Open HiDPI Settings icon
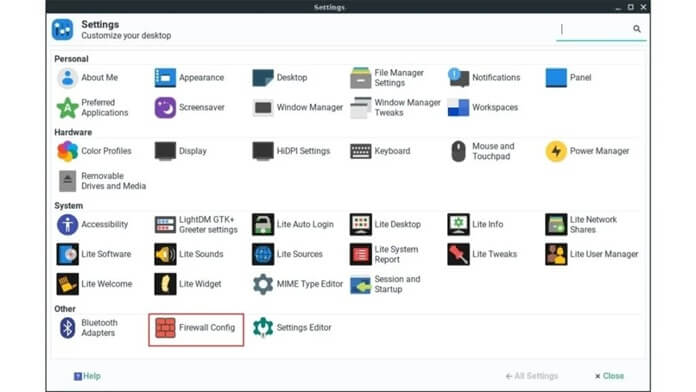Image resolution: width=696 pixels, height=392 pixels. coord(263,151)
